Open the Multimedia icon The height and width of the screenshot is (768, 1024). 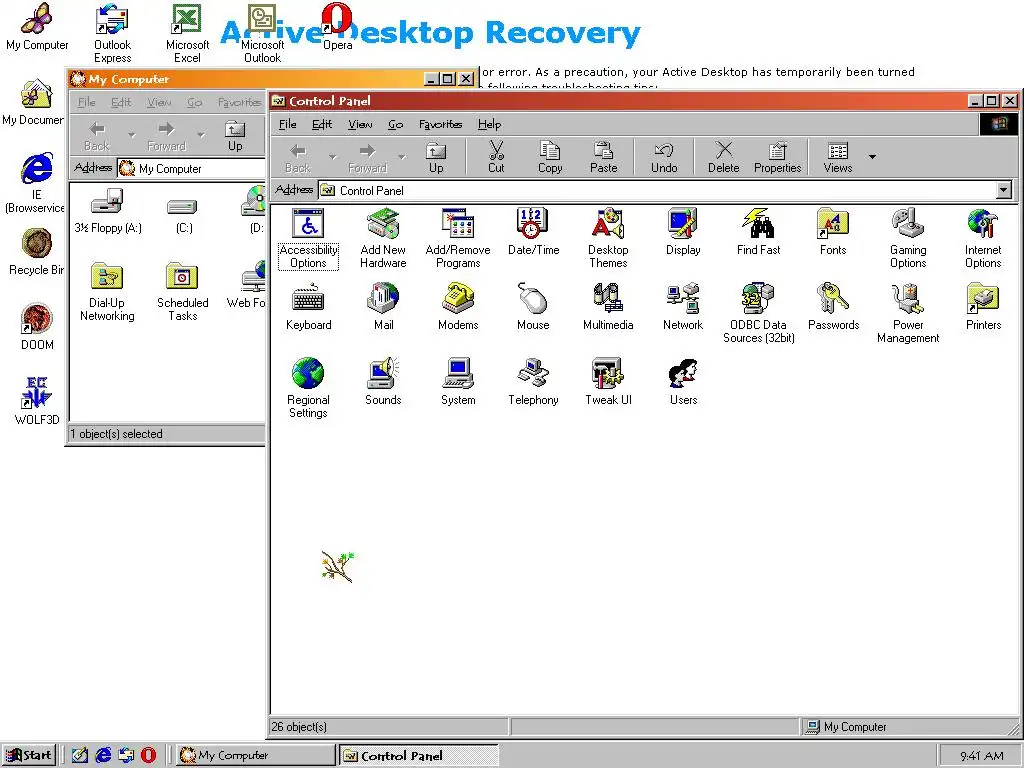(x=608, y=307)
